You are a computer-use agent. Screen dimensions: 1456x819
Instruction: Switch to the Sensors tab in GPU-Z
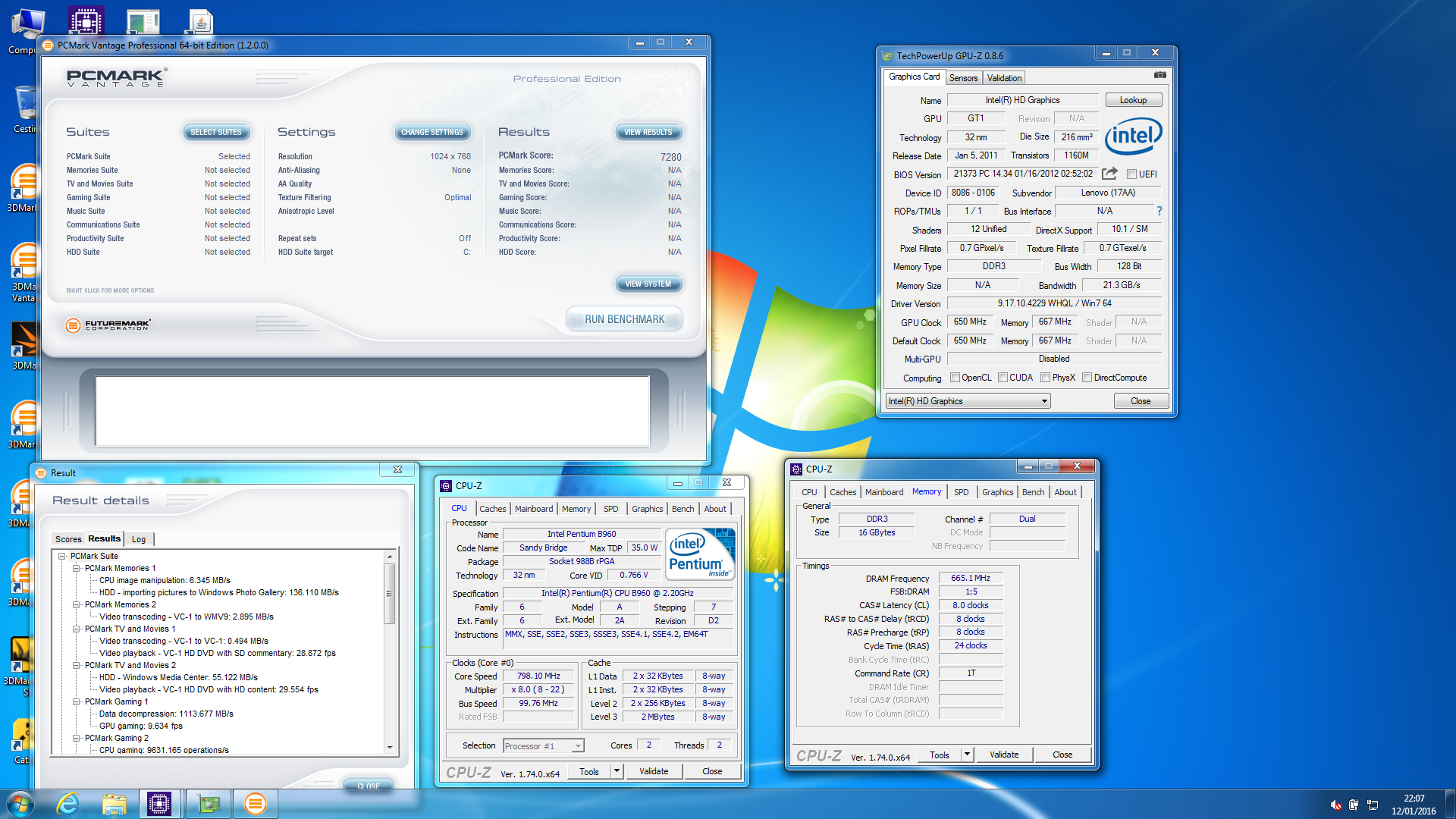[963, 78]
